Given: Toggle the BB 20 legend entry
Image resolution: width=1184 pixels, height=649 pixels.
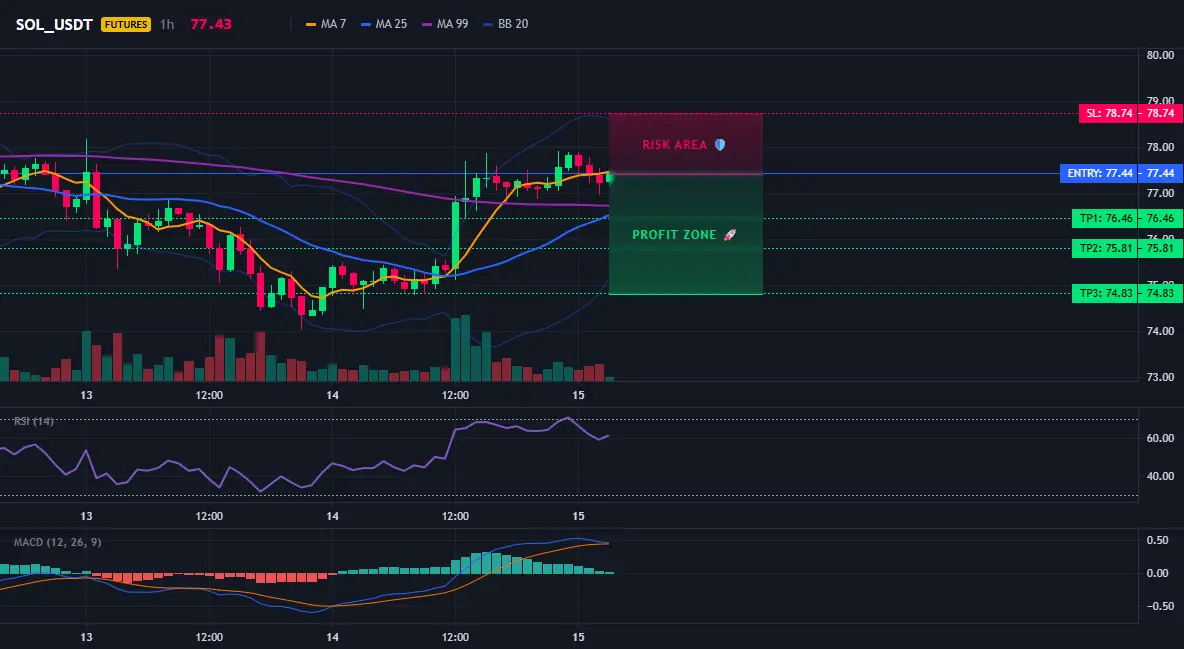Looking at the screenshot, I should (505, 24).
